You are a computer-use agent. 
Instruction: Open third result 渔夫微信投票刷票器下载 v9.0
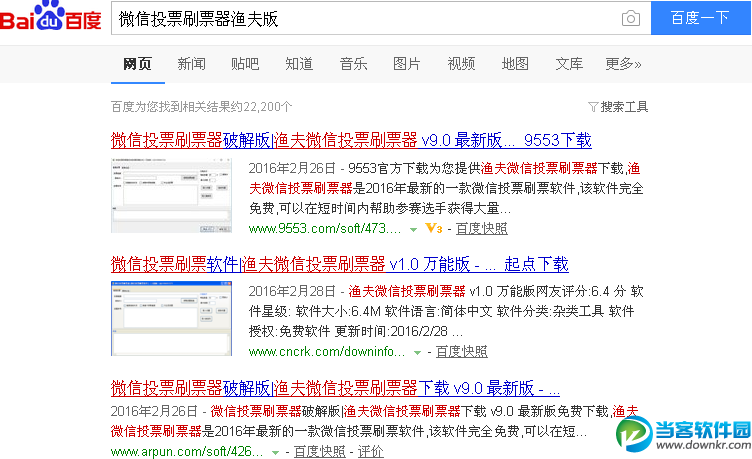point(335,388)
